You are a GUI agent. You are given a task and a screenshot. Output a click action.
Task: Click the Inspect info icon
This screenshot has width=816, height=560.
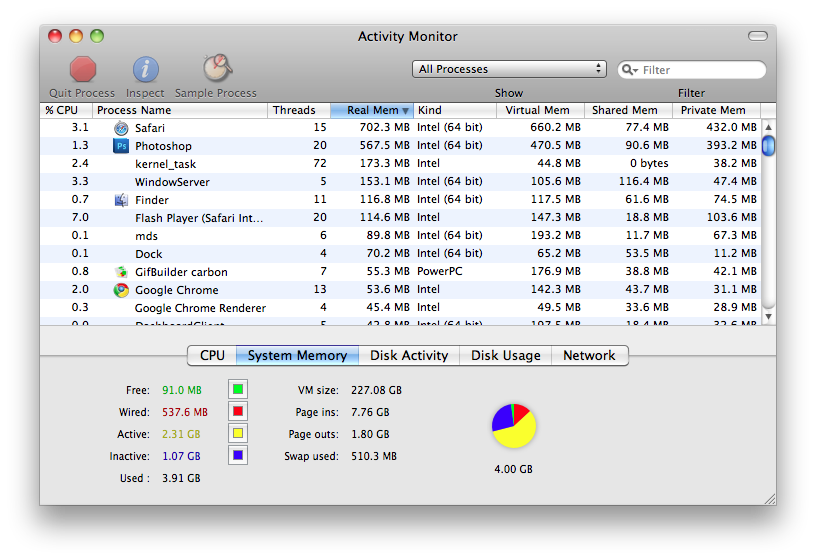(146, 69)
